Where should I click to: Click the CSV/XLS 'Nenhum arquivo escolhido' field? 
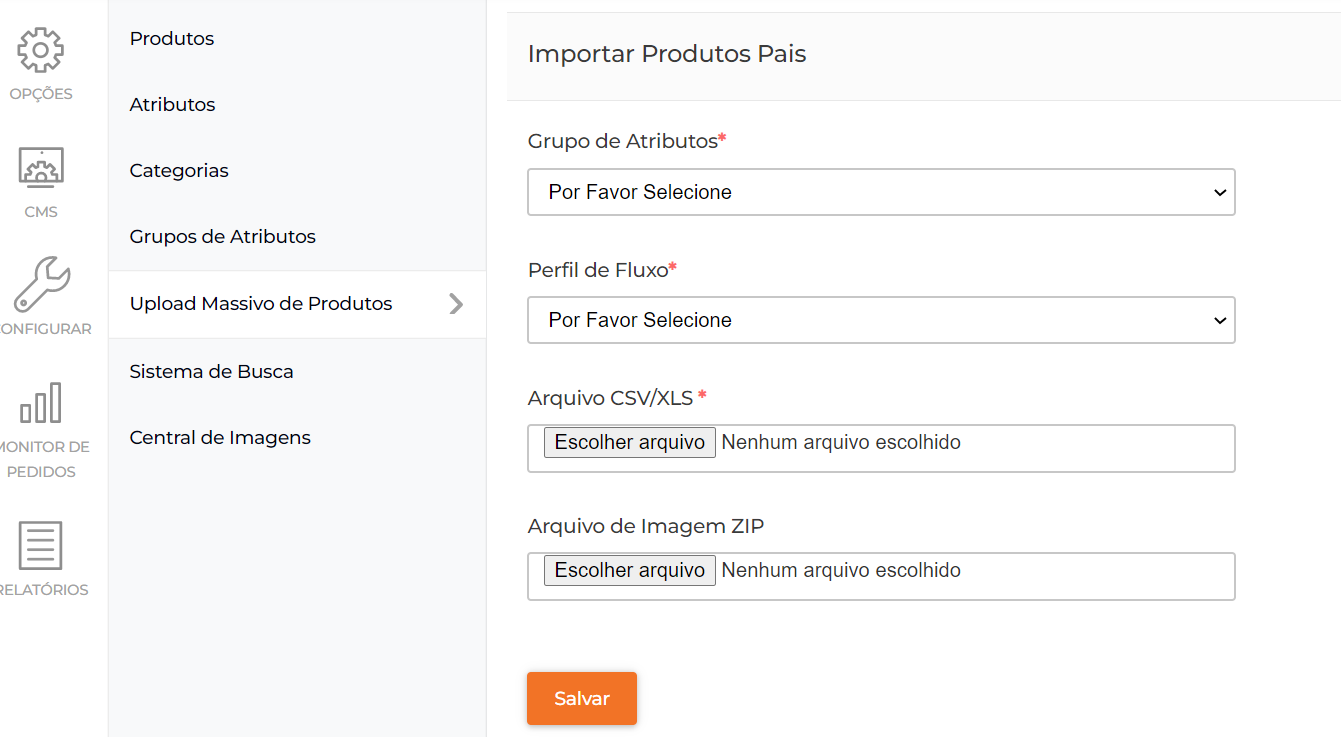tap(841, 442)
